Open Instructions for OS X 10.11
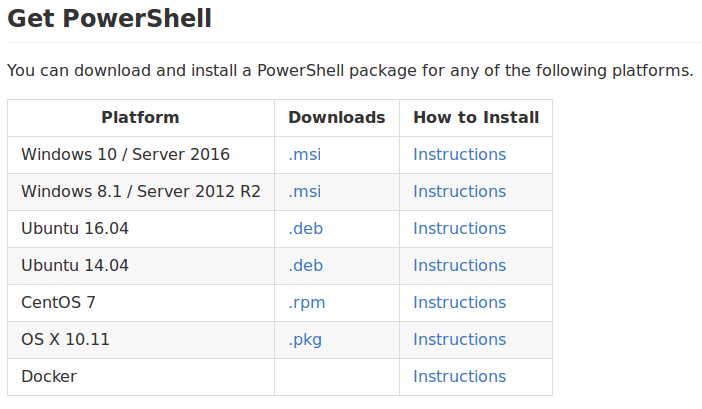This screenshot has height=409, width=702. [x=459, y=340]
